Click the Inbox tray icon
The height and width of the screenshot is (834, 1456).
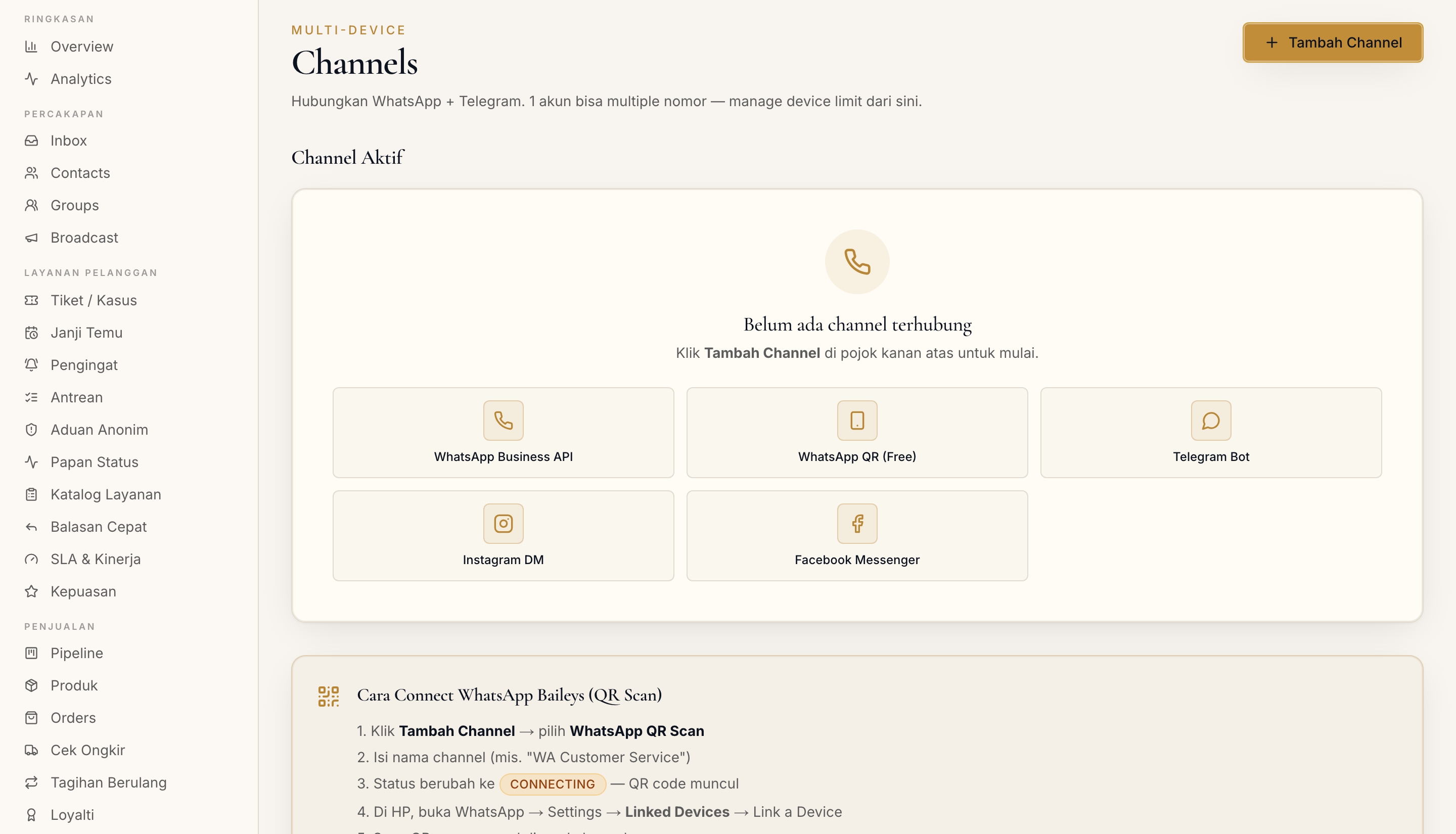[31, 141]
